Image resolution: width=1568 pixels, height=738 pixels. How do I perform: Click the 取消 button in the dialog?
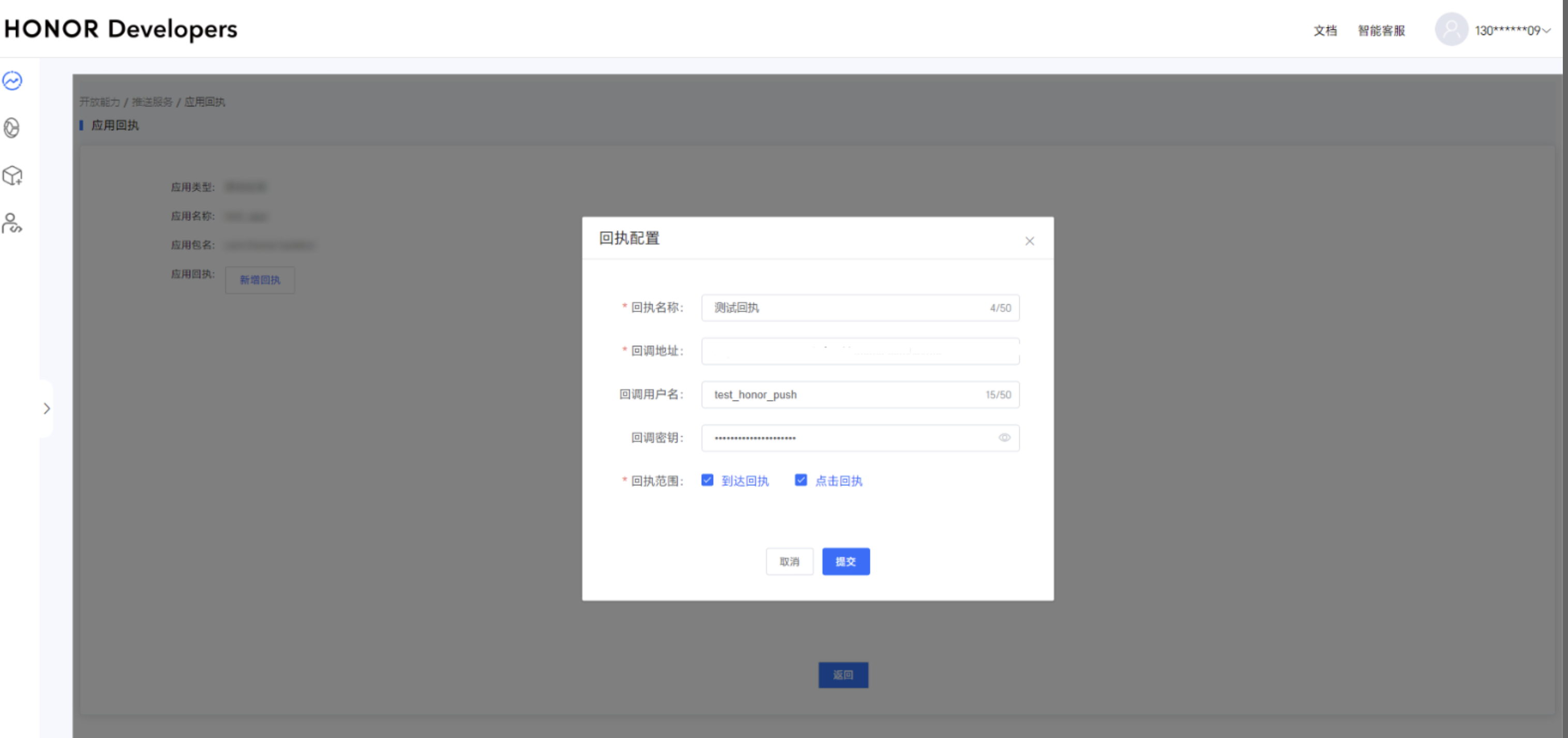pyautogui.click(x=790, y=561)
